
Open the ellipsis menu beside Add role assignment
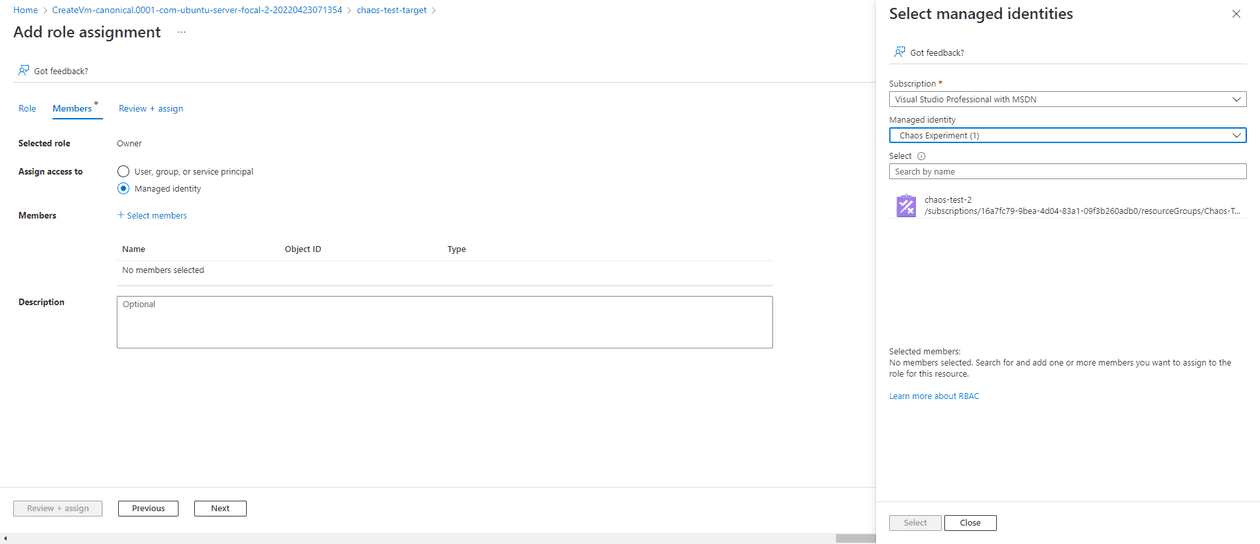(181, 32)
